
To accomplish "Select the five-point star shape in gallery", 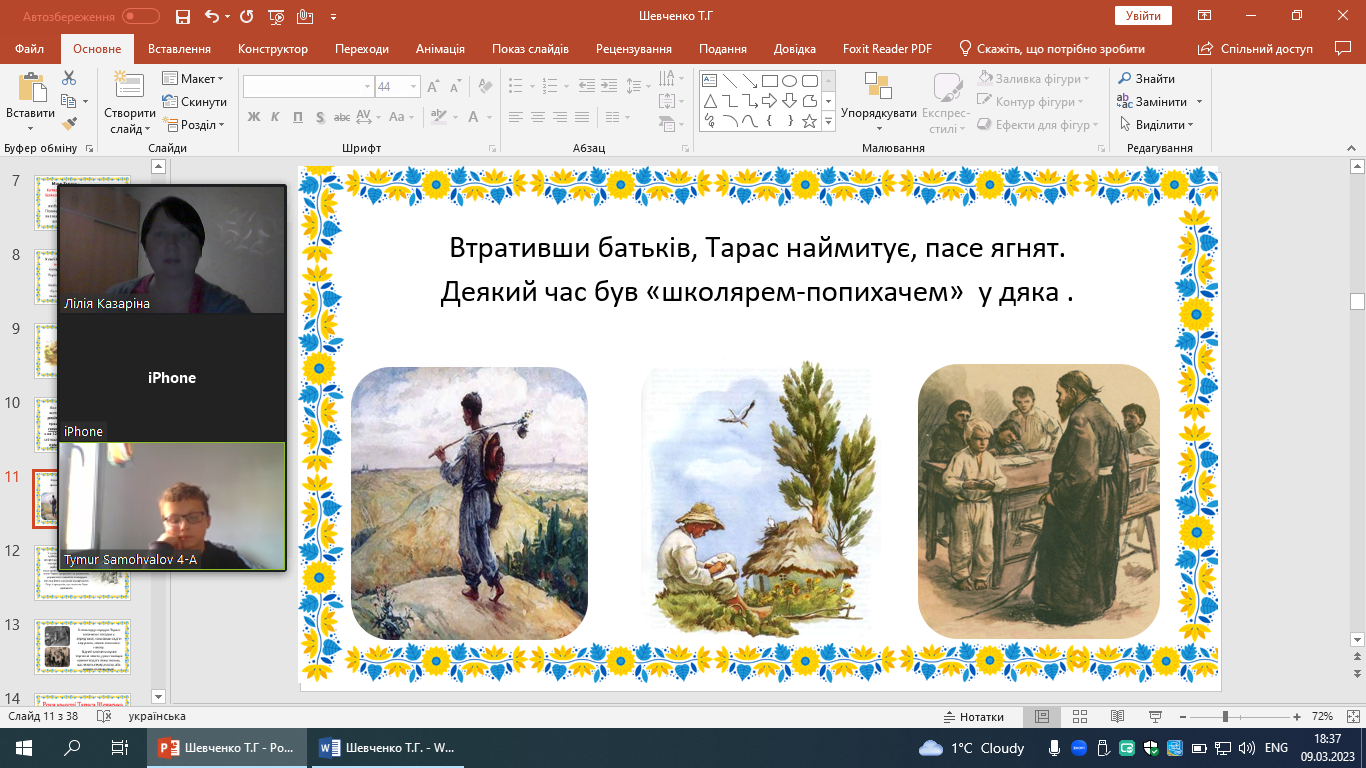I will coord(809,121).
